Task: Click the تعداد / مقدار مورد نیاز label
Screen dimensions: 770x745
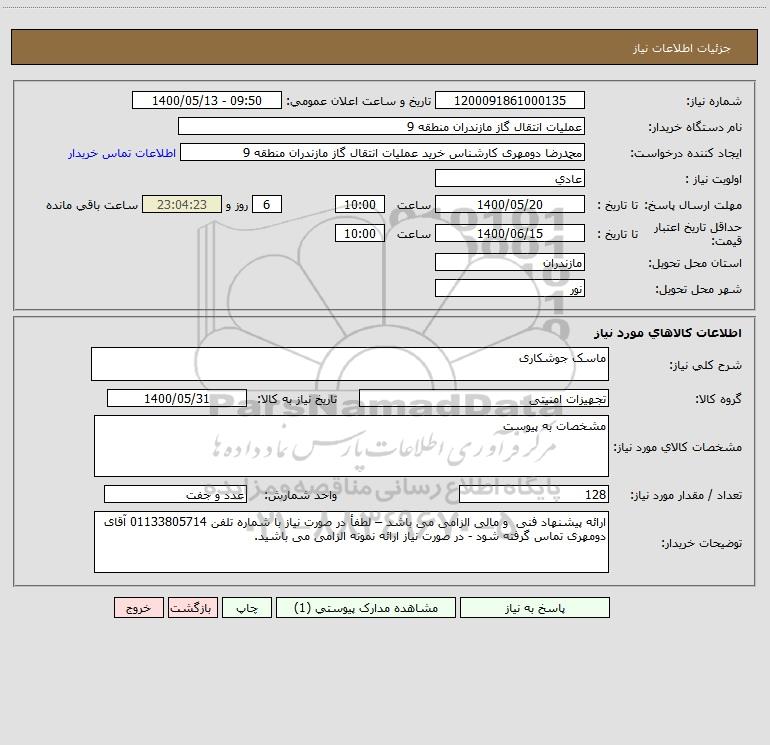Action: (686, 495)
